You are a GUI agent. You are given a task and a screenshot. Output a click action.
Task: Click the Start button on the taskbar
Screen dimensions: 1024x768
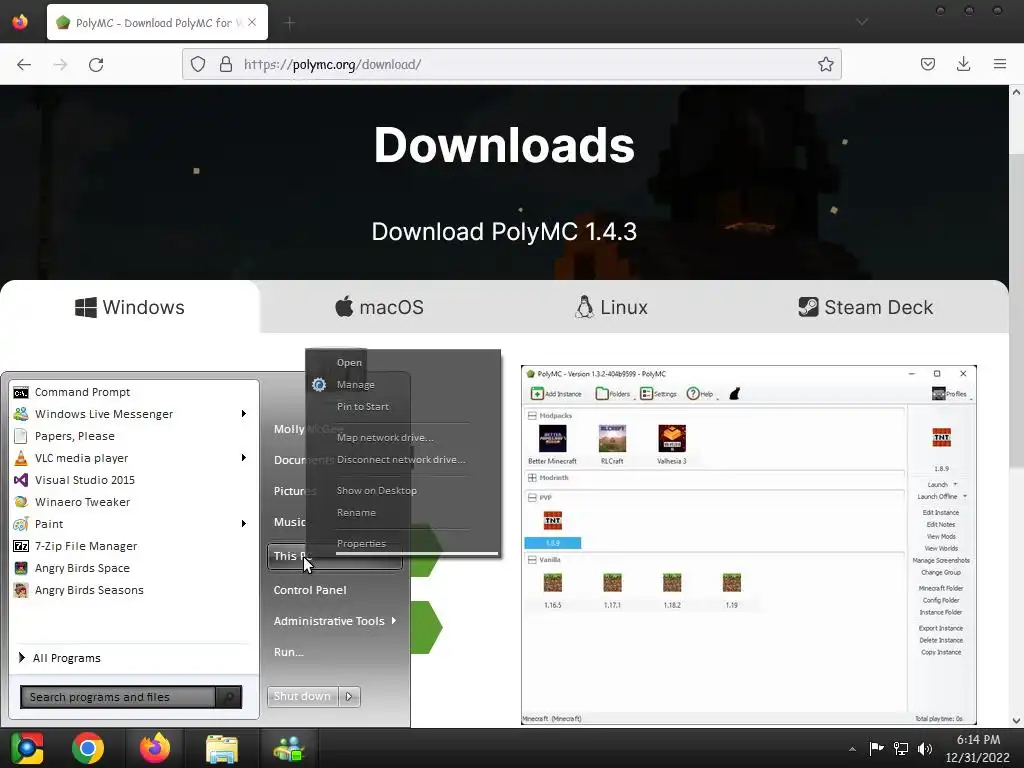[27, 748]
